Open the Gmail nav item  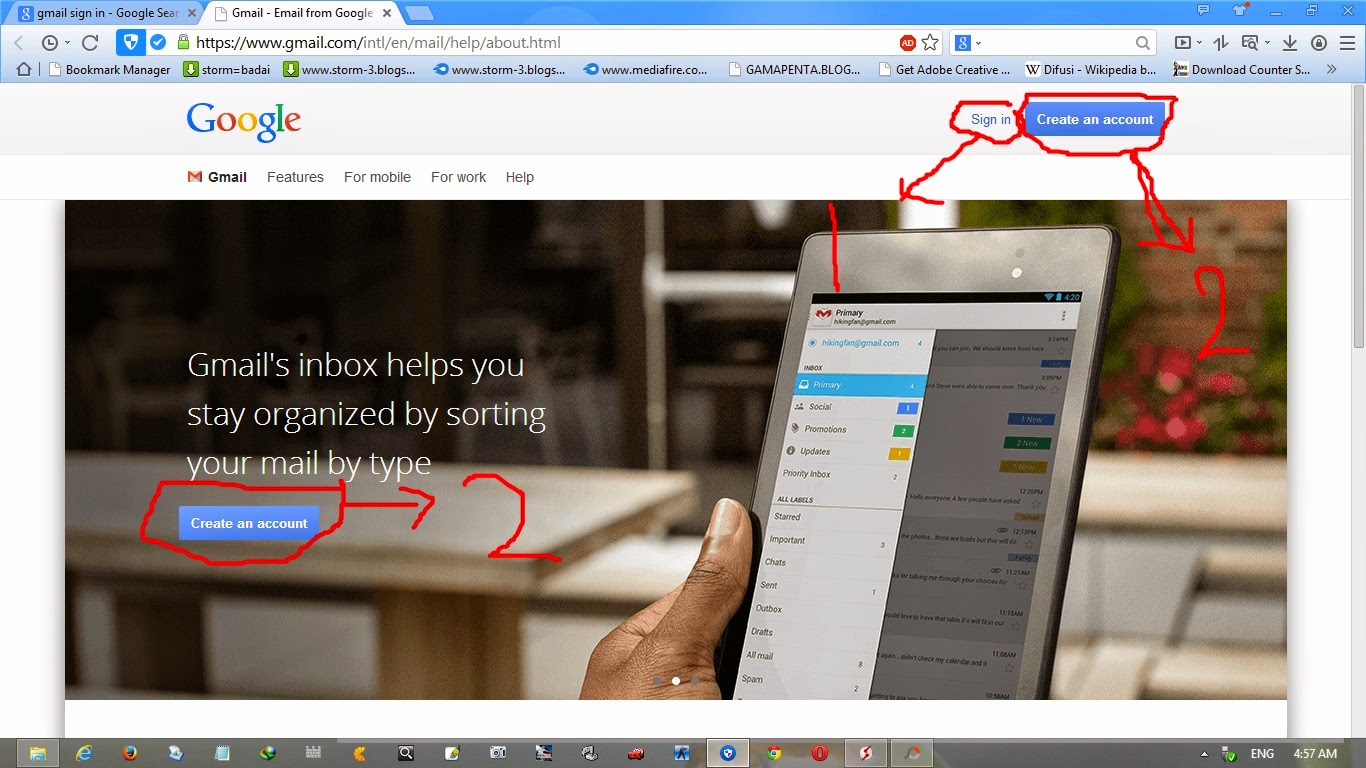[x=217, y=177]
